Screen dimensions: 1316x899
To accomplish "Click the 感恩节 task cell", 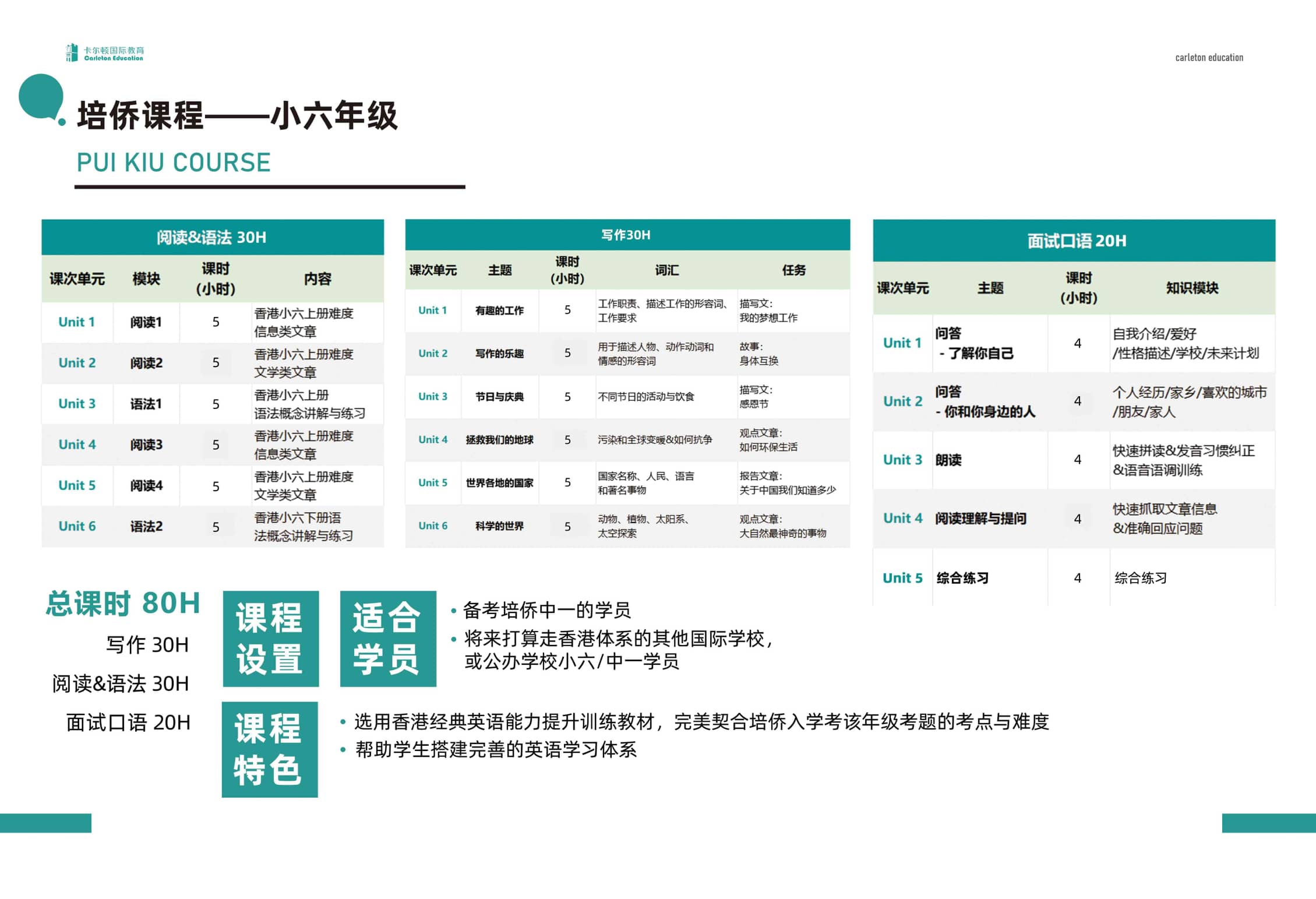I will (793, 397).
